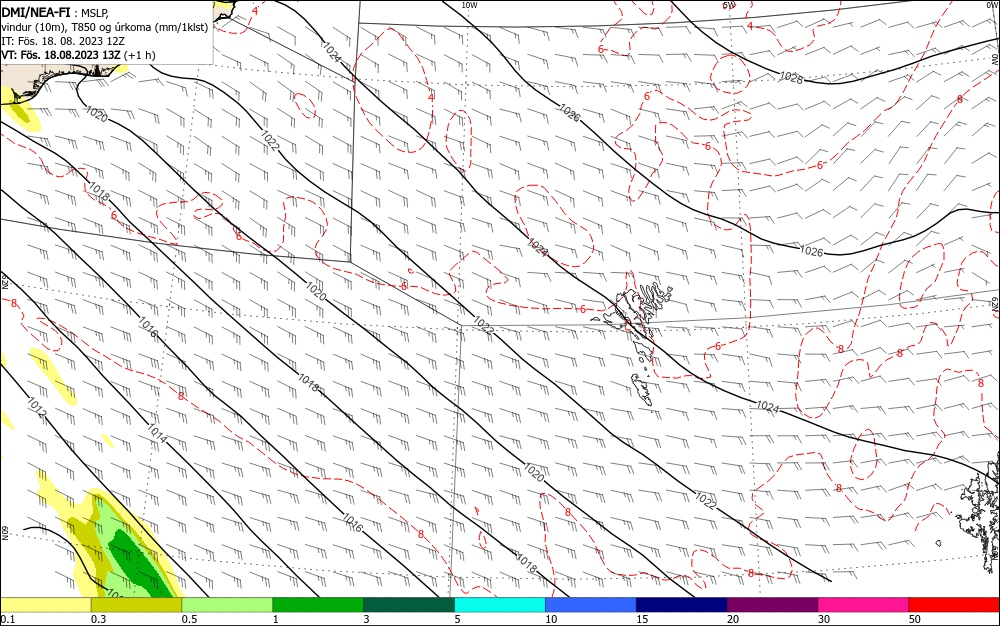
Task: Click the 1014 isobar label
Action: click(157, 433)
